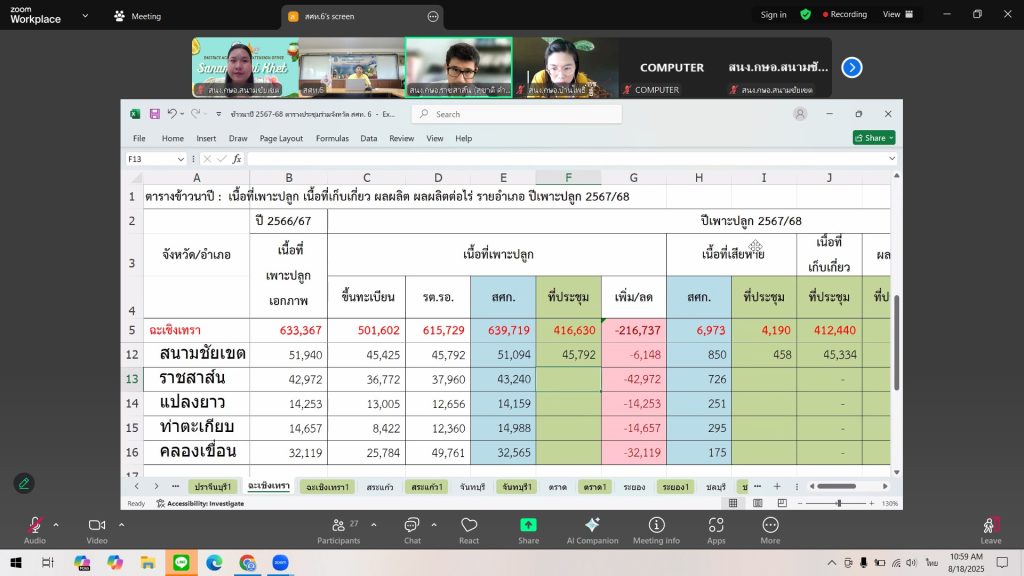
Task: Switch to the สระแก้ว sheet tab
Action: point(380,486)
